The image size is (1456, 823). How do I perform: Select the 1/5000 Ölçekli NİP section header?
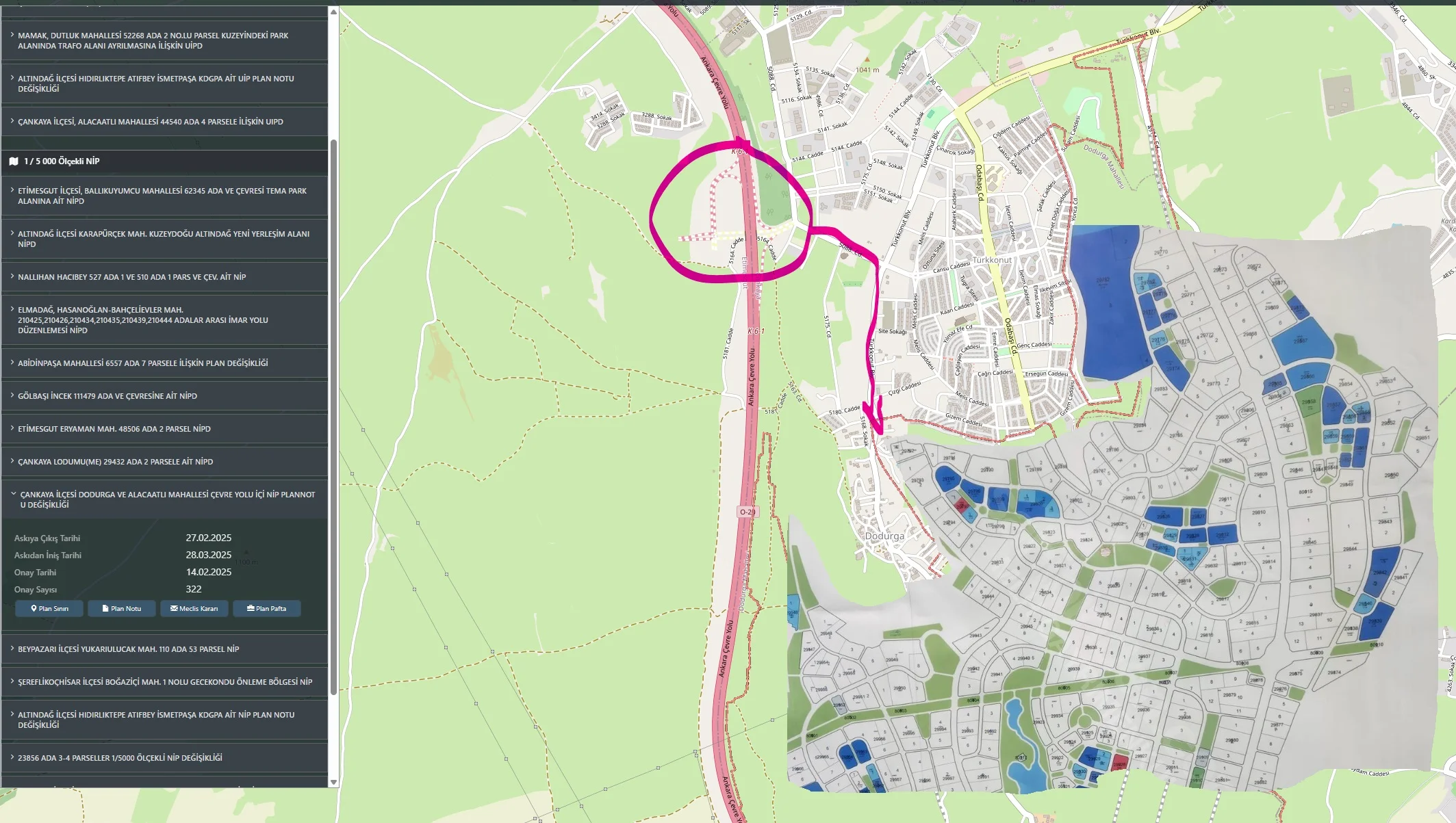164,161
